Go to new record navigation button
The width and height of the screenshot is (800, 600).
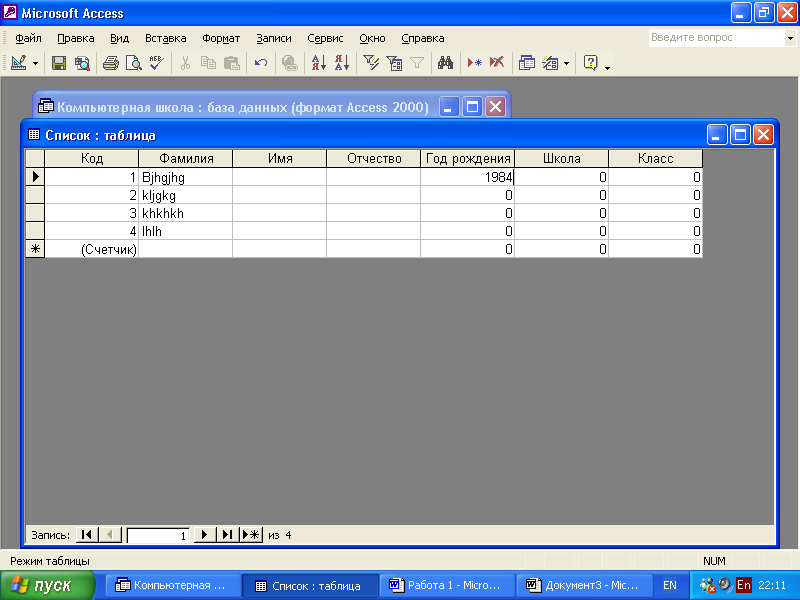tap(251, 535)
